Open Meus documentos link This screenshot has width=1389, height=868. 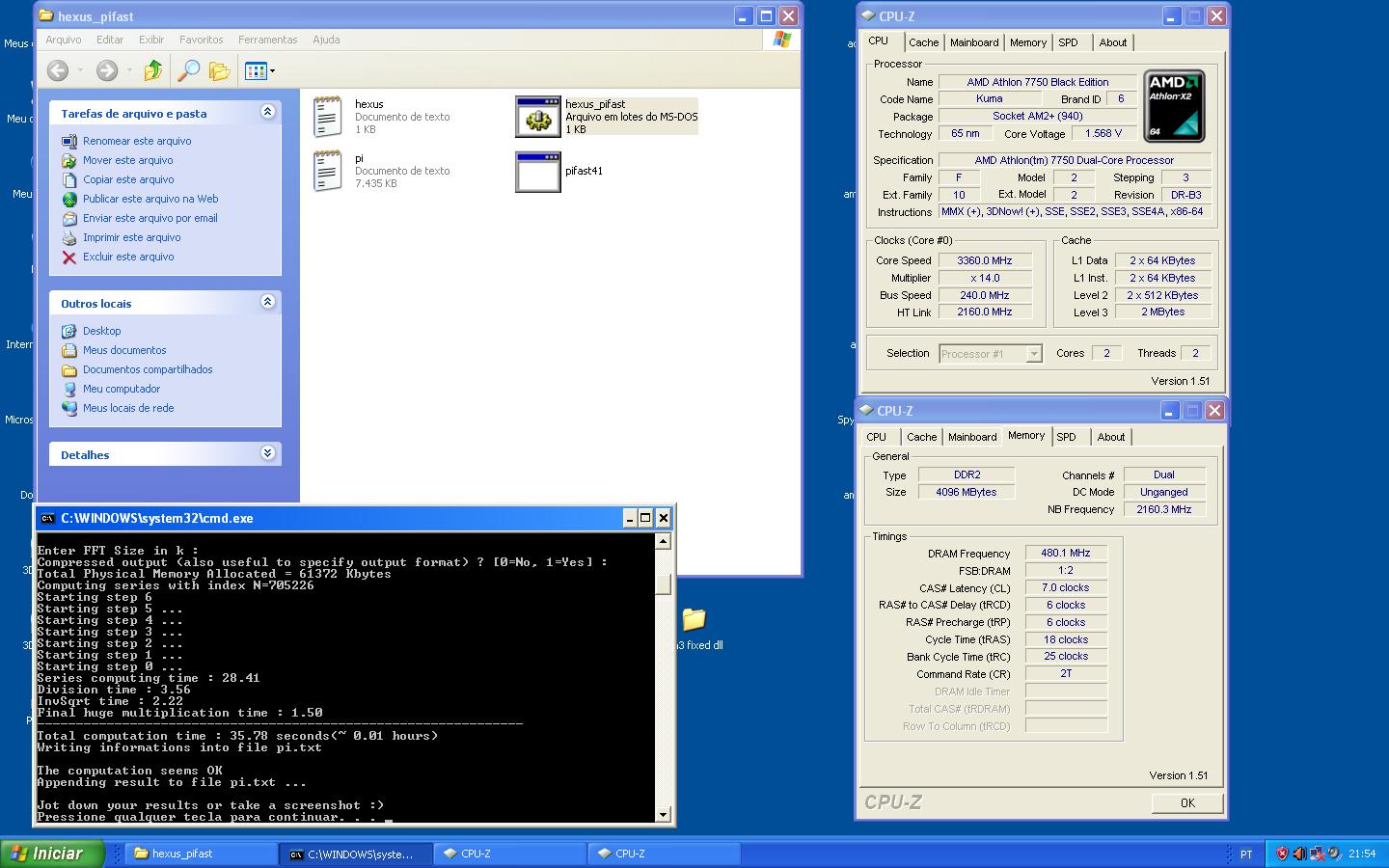point(124,350)
